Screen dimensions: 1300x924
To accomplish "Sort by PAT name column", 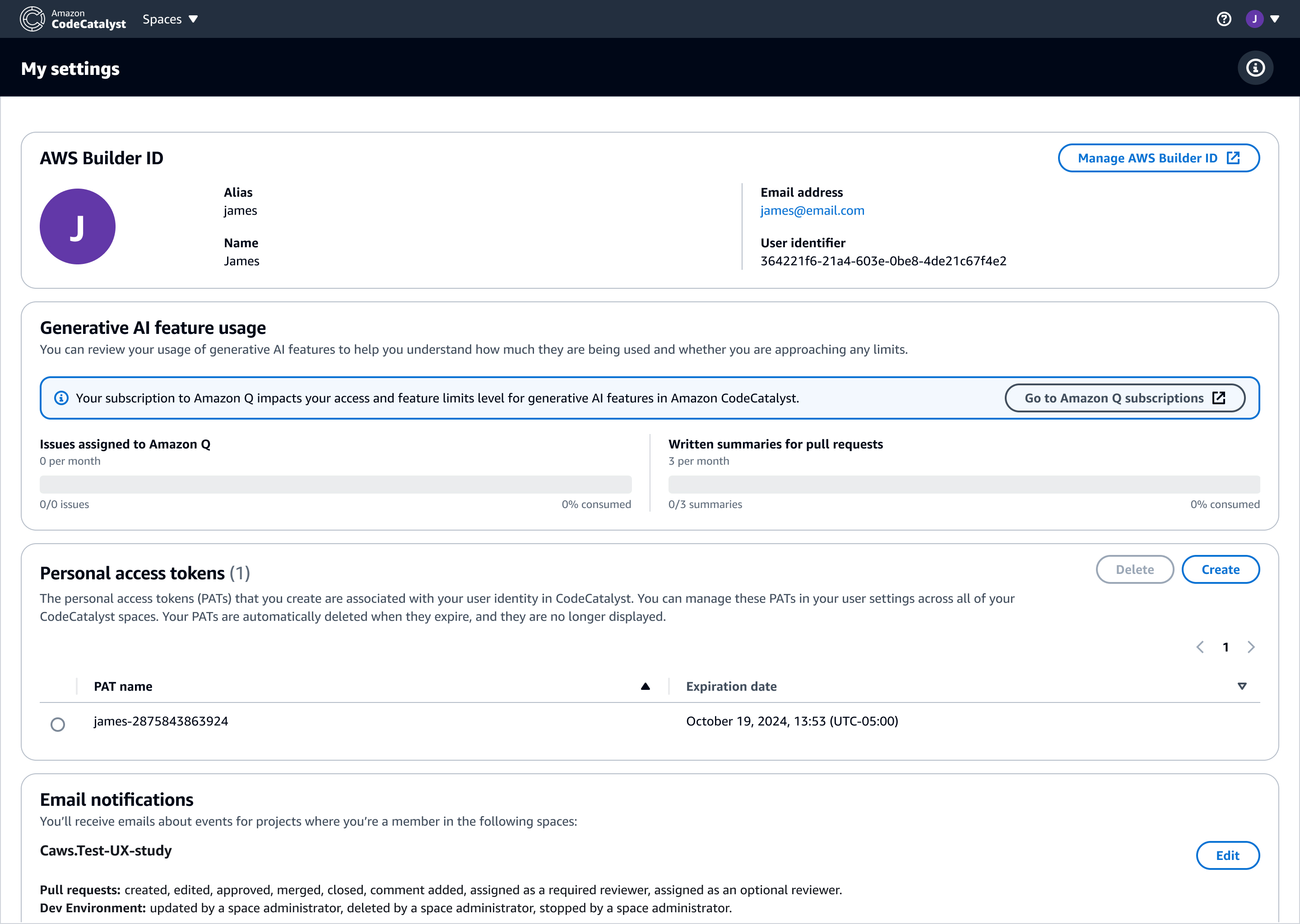I will click(645, 686).
